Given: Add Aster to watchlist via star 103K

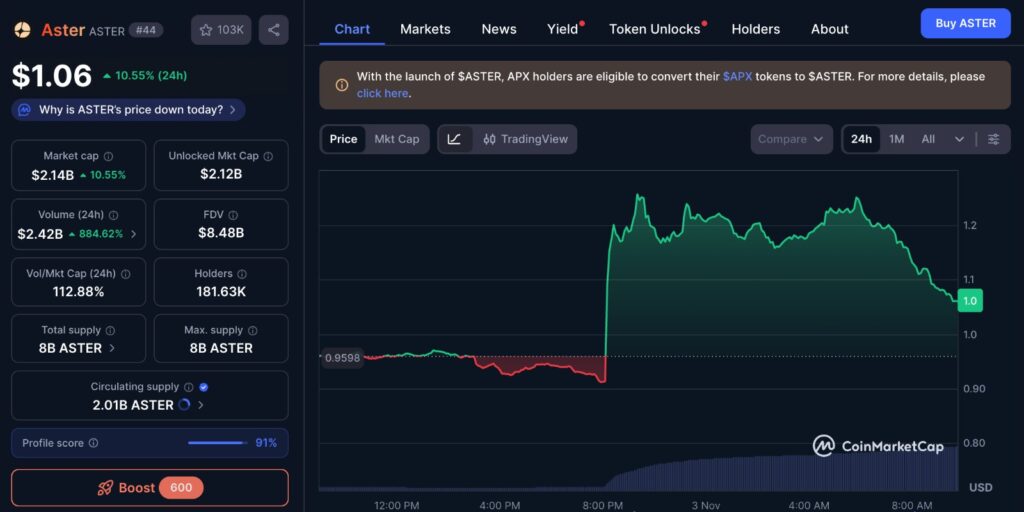Looking at the screenshot, I should coord(221,30).
